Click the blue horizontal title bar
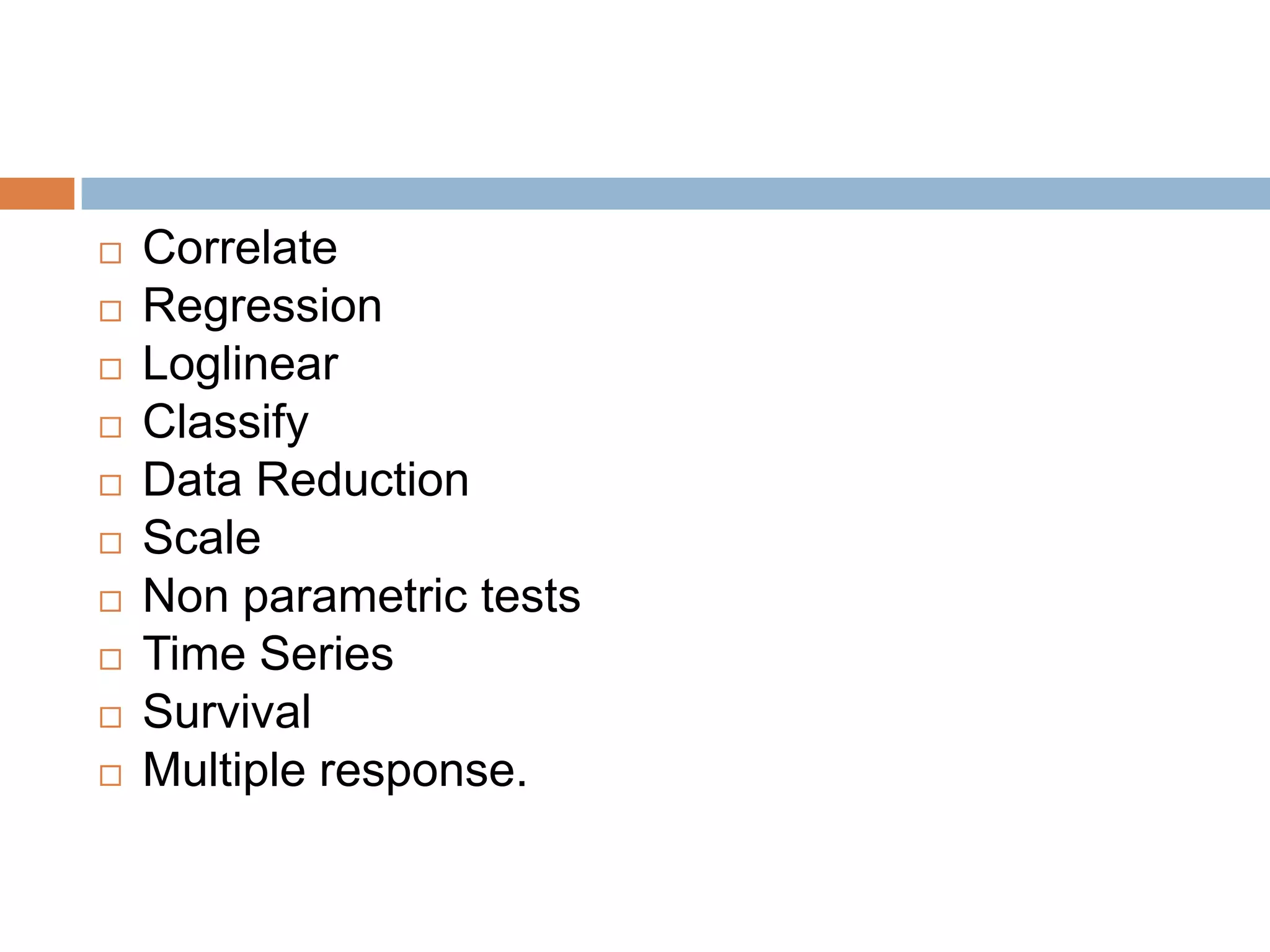1270x952 pixels. [x=675, y=193]
